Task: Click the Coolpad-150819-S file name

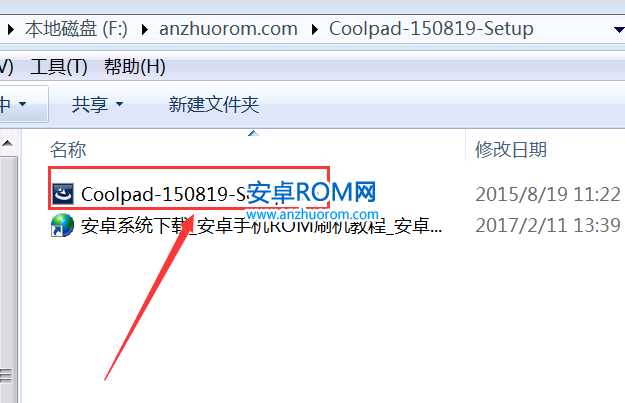Action: point(164,194)
